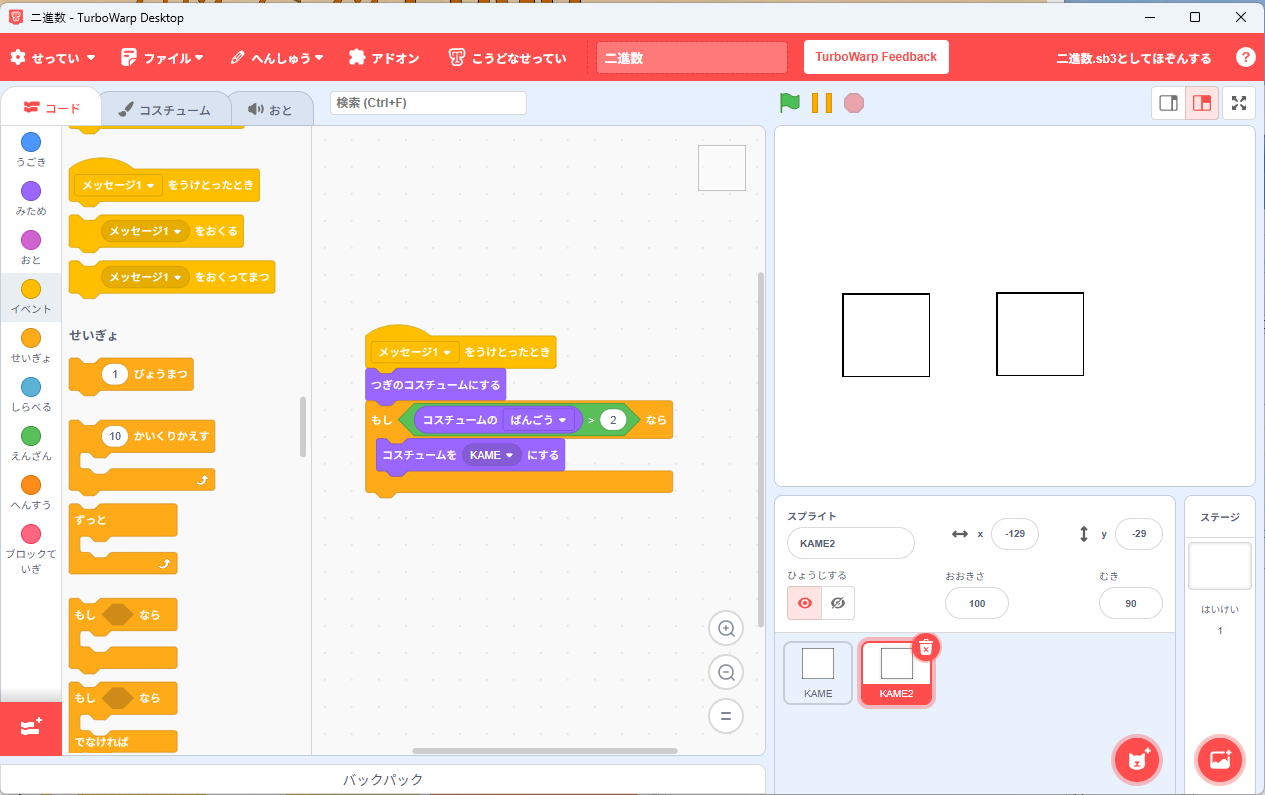The width and height of the screenshot is (1265, 795).
Task: Click the green flag to run the project
Action: click(x=790, y=102)
